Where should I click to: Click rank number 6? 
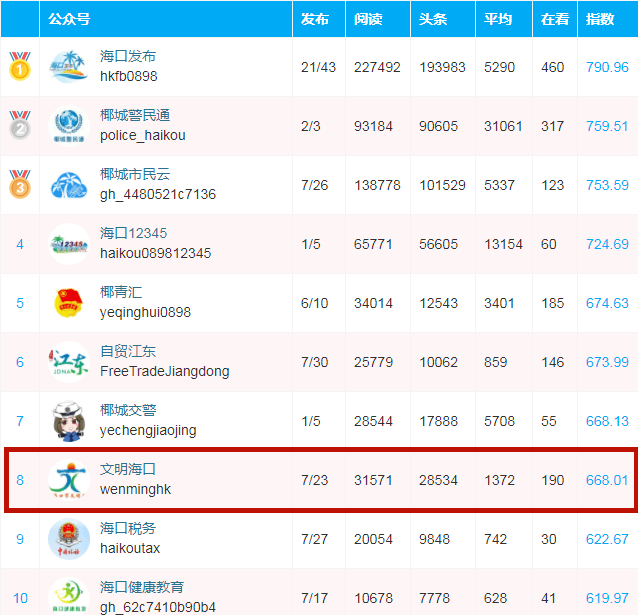20,362
